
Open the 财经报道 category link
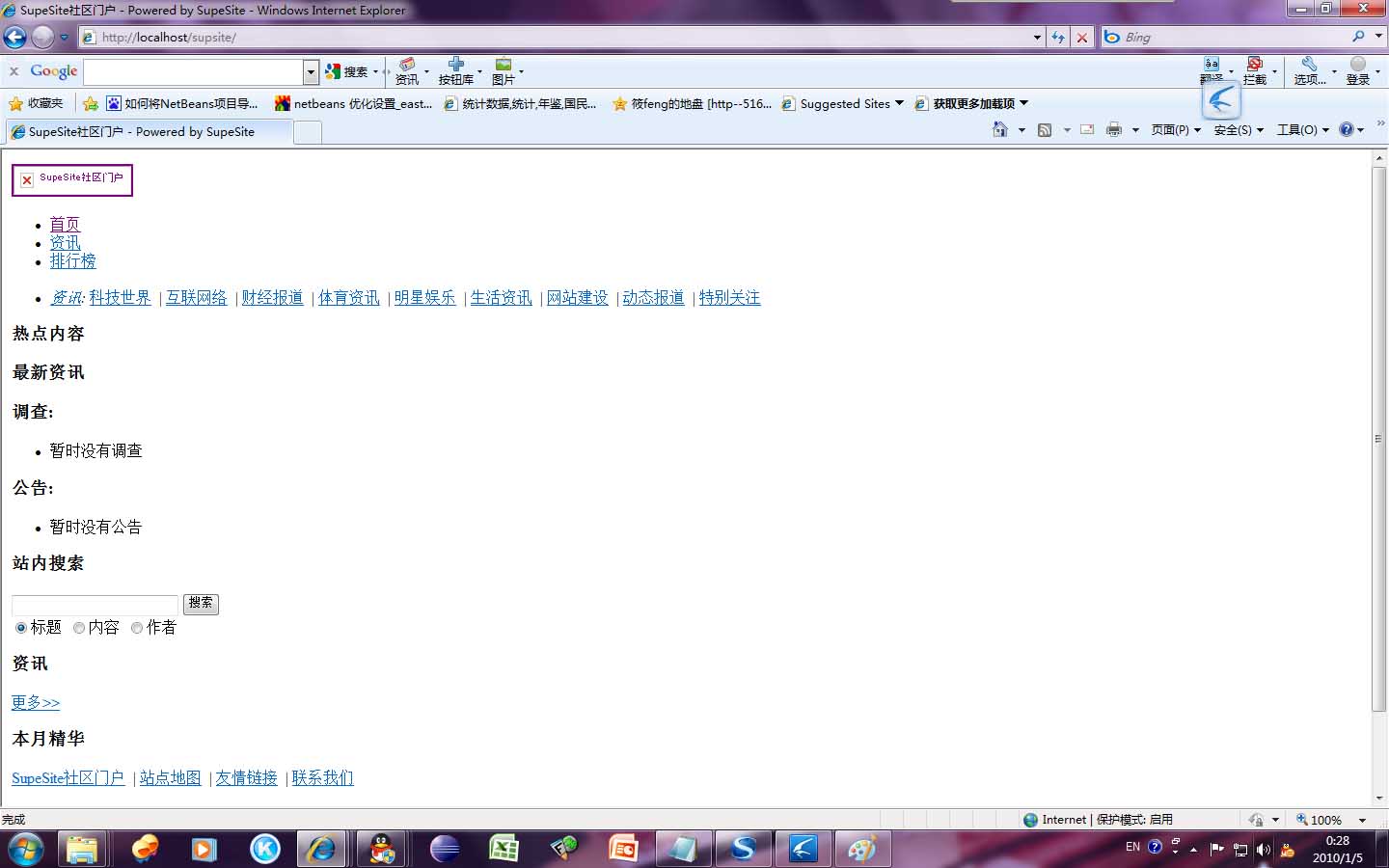pyautogui.click(x=272, y=298)
